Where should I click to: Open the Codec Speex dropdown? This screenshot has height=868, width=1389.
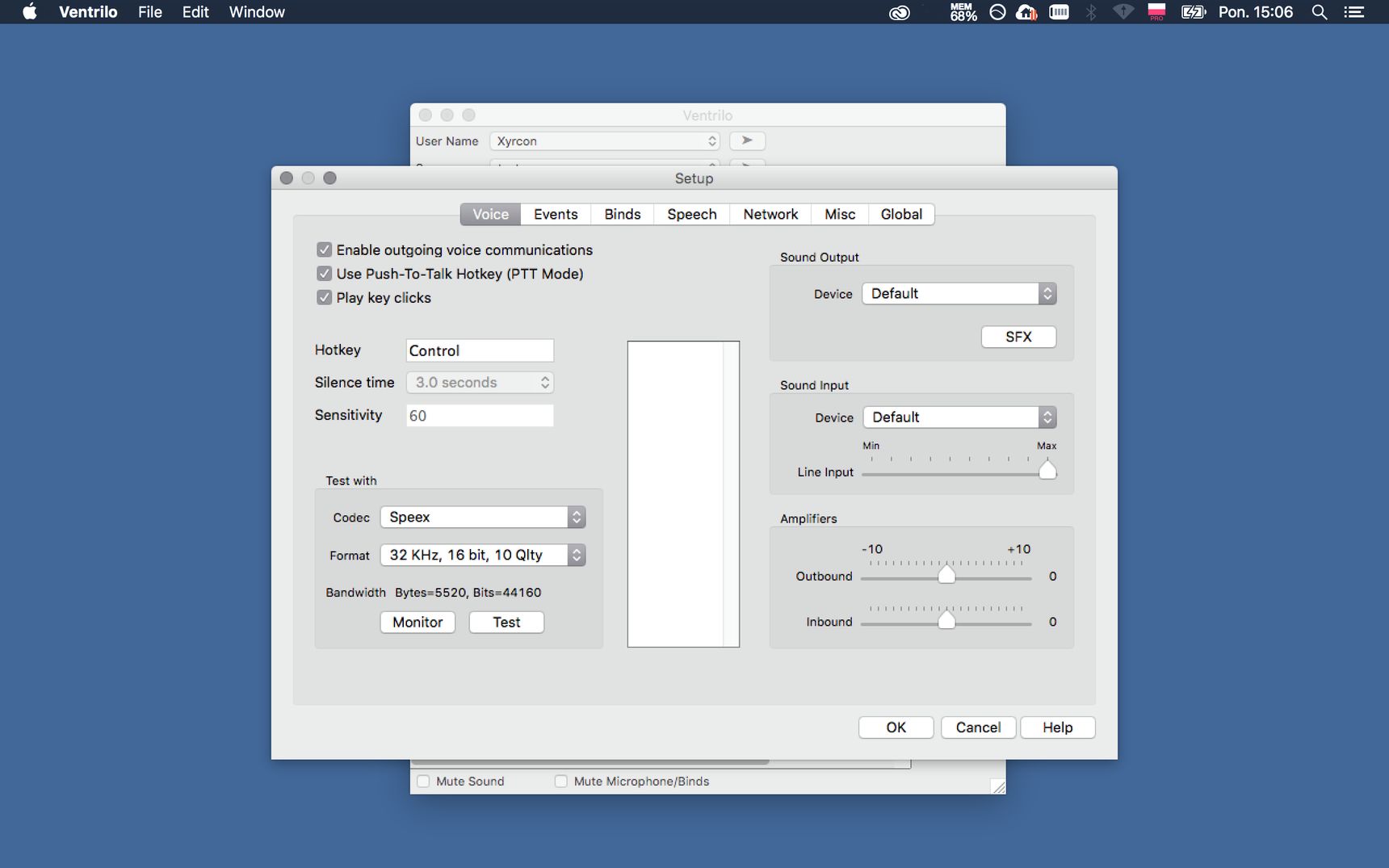pos(483,517)
